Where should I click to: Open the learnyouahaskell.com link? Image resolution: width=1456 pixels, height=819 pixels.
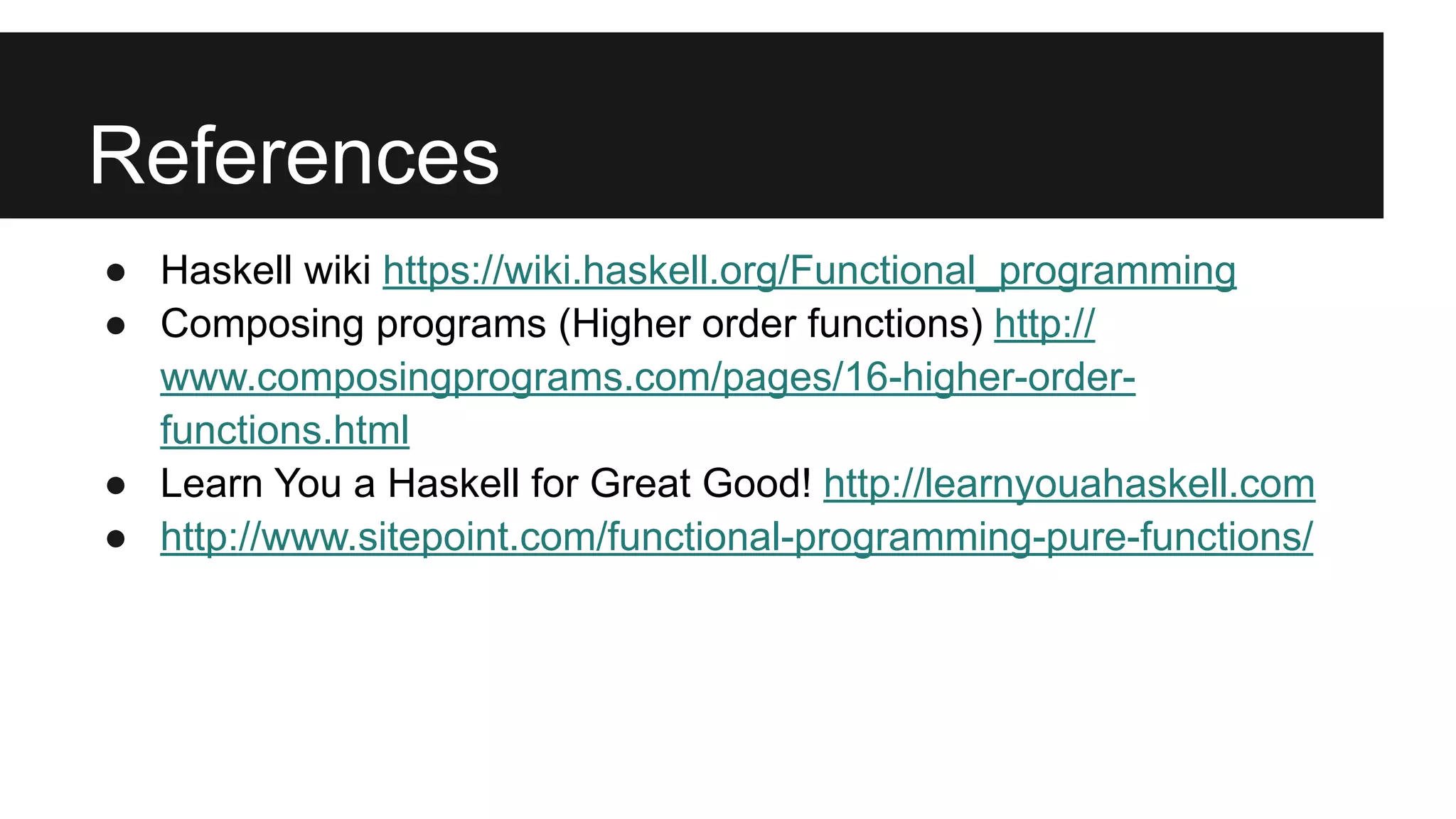(x=1069, y=484)
